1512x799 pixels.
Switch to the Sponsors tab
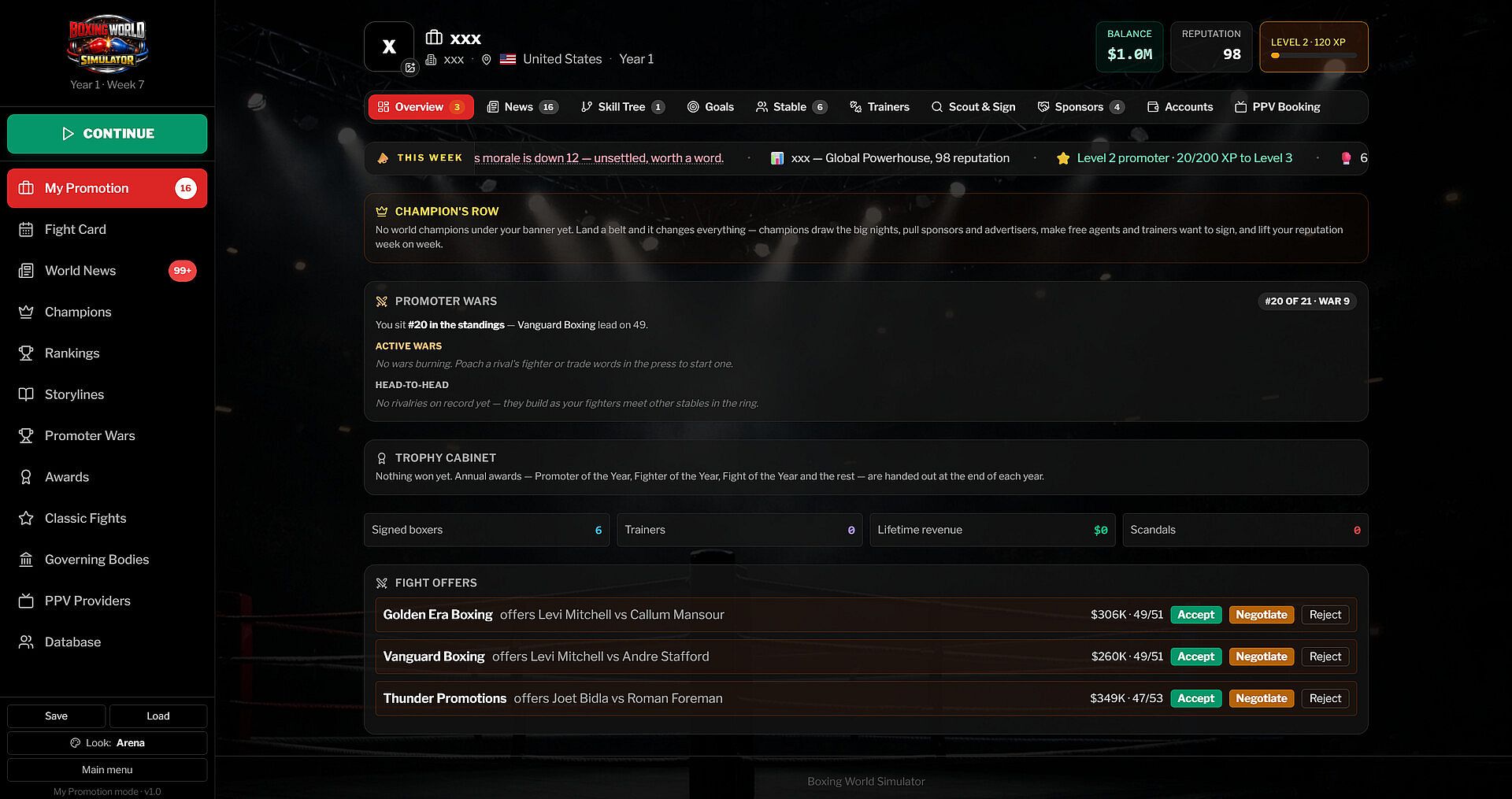[x=1081, y=107]
